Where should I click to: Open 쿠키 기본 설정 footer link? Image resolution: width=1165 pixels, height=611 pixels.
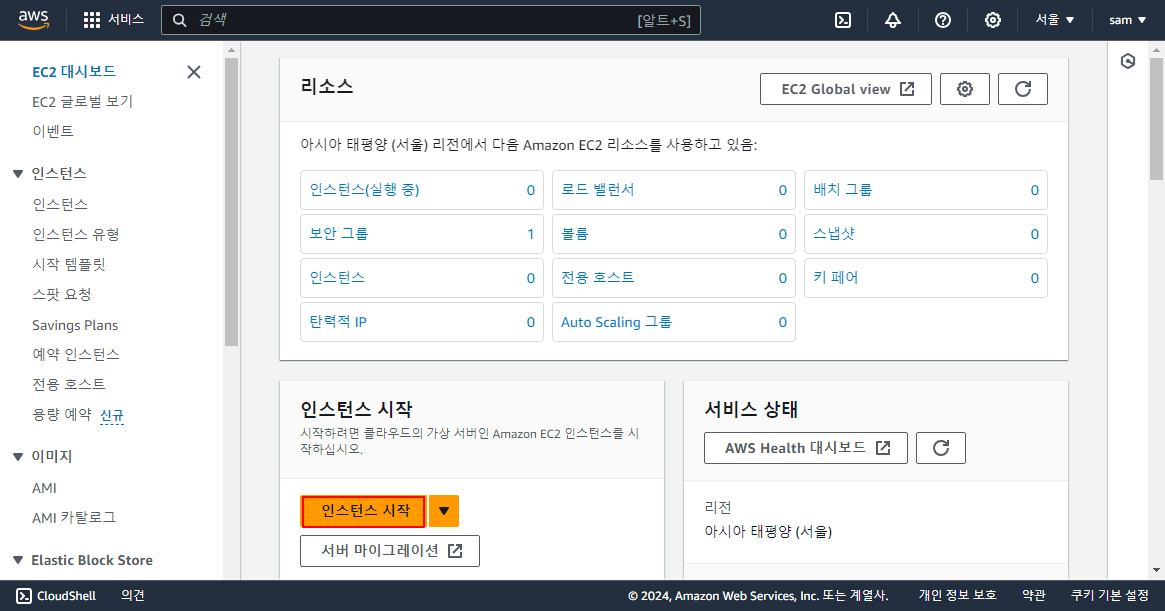point(1109,595)
